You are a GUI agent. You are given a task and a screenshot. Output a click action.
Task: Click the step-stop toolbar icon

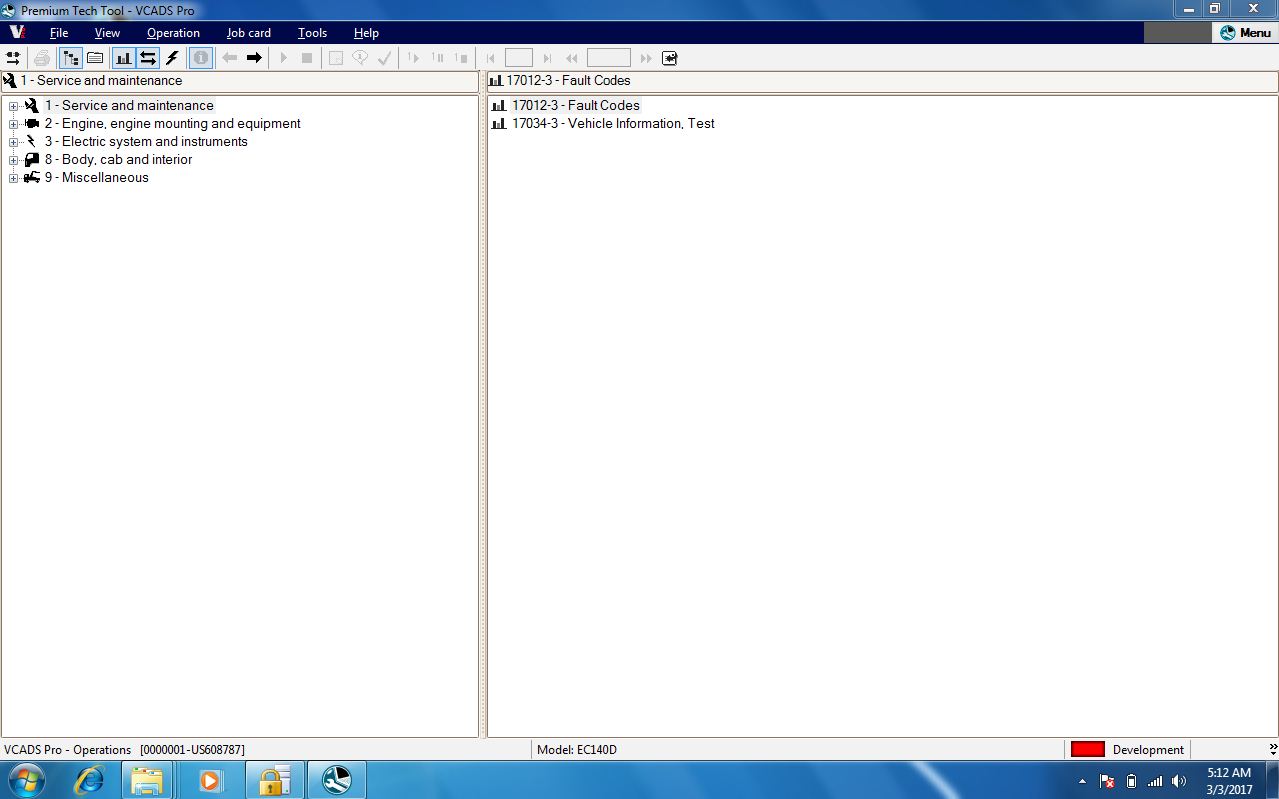click(x=461, y=58)
